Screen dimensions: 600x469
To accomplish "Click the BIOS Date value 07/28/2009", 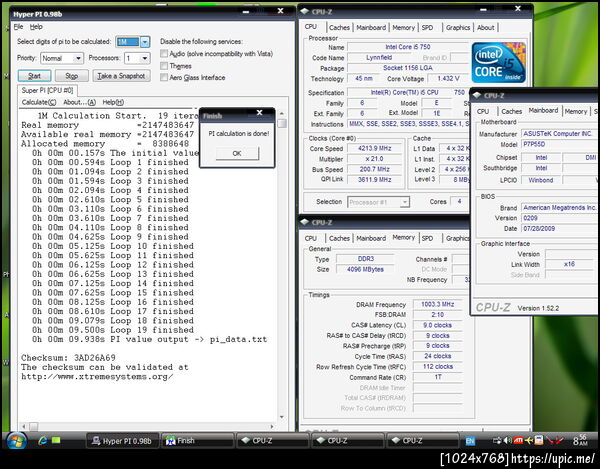I will pyautogui.click(x=559, y=228).
